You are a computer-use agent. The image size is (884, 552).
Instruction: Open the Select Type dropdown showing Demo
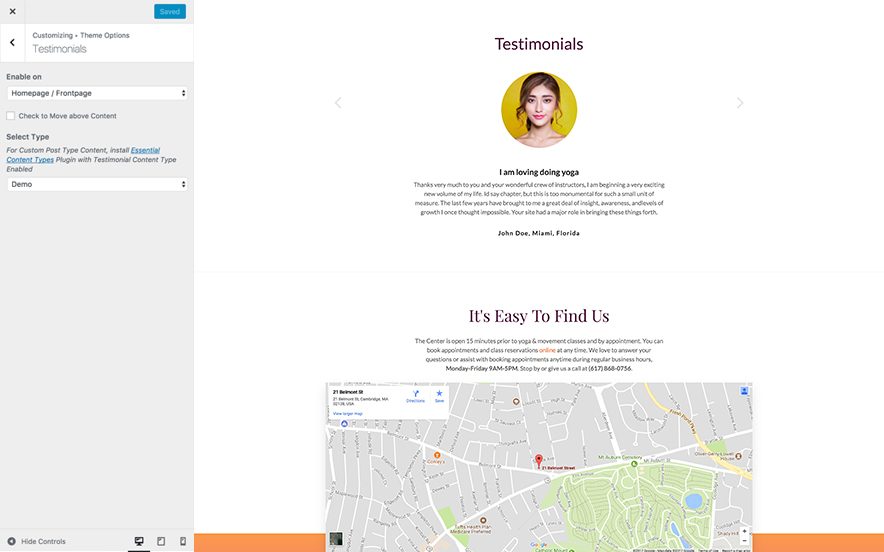point(97,184)
